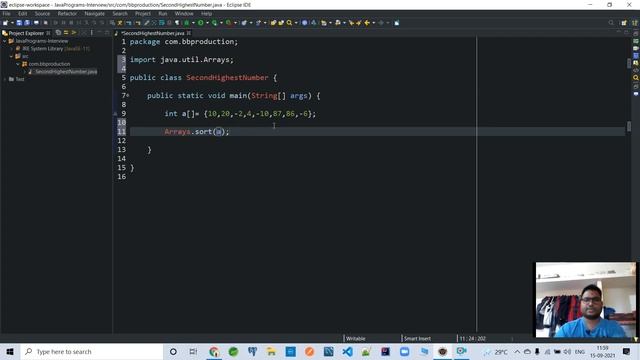Open the Edit menu

[x=22, y=13]
